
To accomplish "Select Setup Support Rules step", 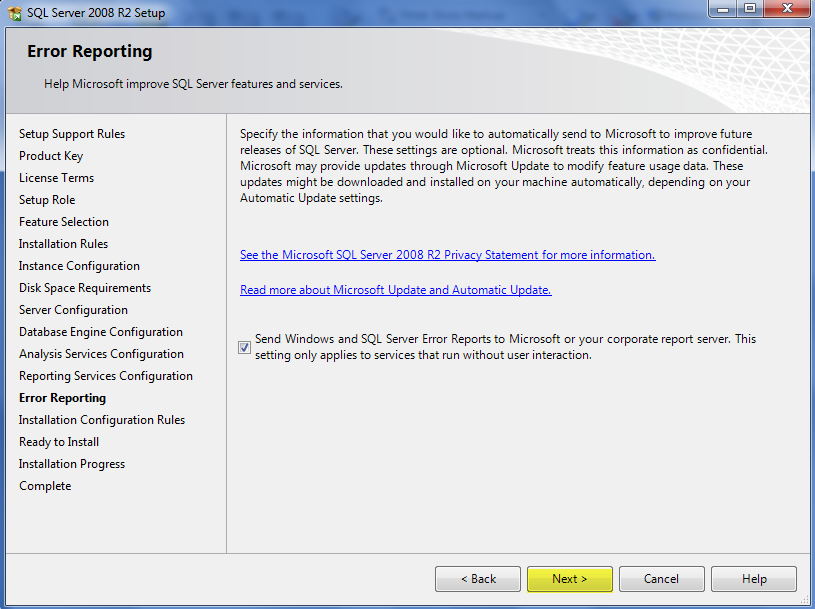I will tap(72, 134).
